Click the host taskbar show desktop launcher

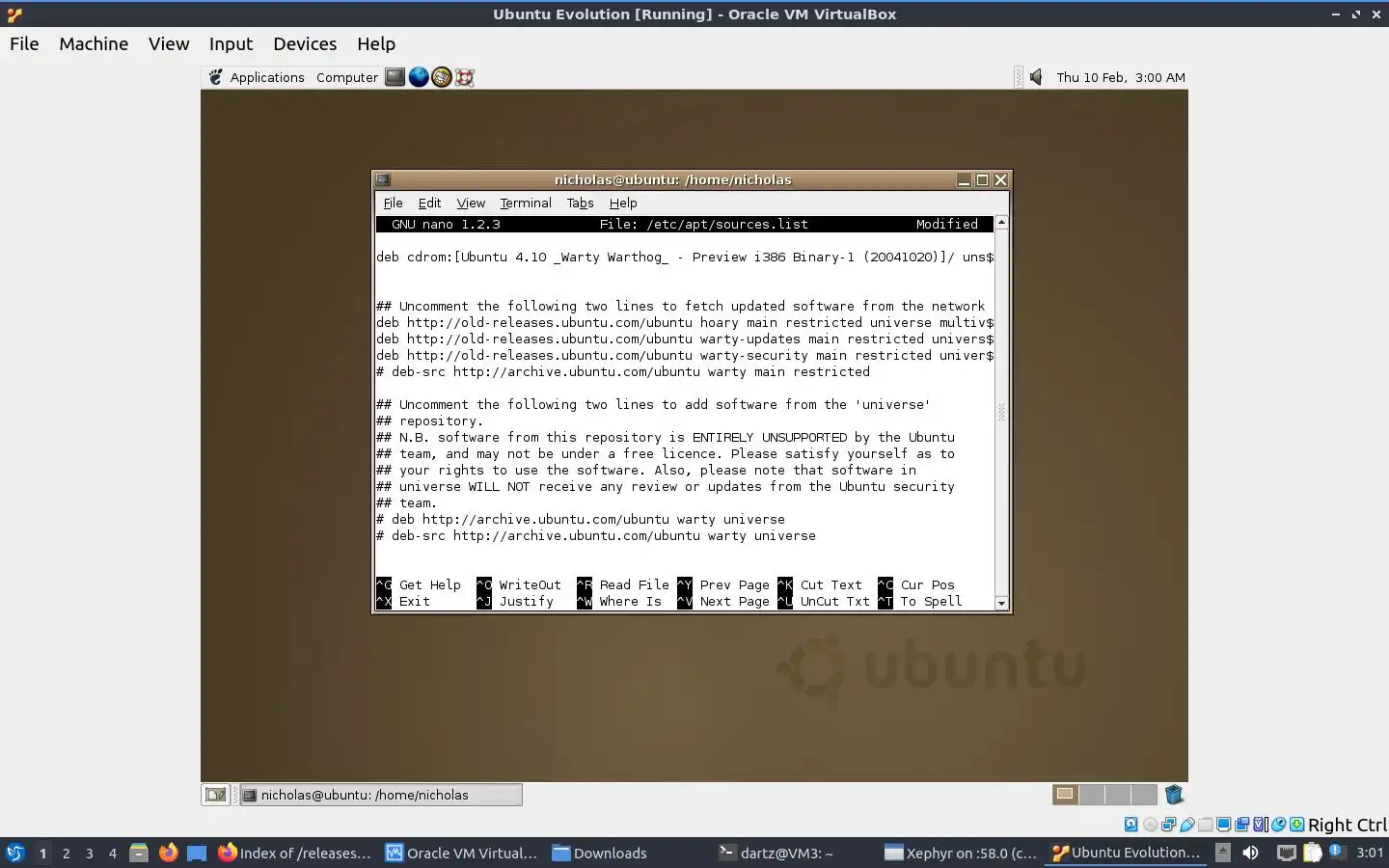[197, 853]
